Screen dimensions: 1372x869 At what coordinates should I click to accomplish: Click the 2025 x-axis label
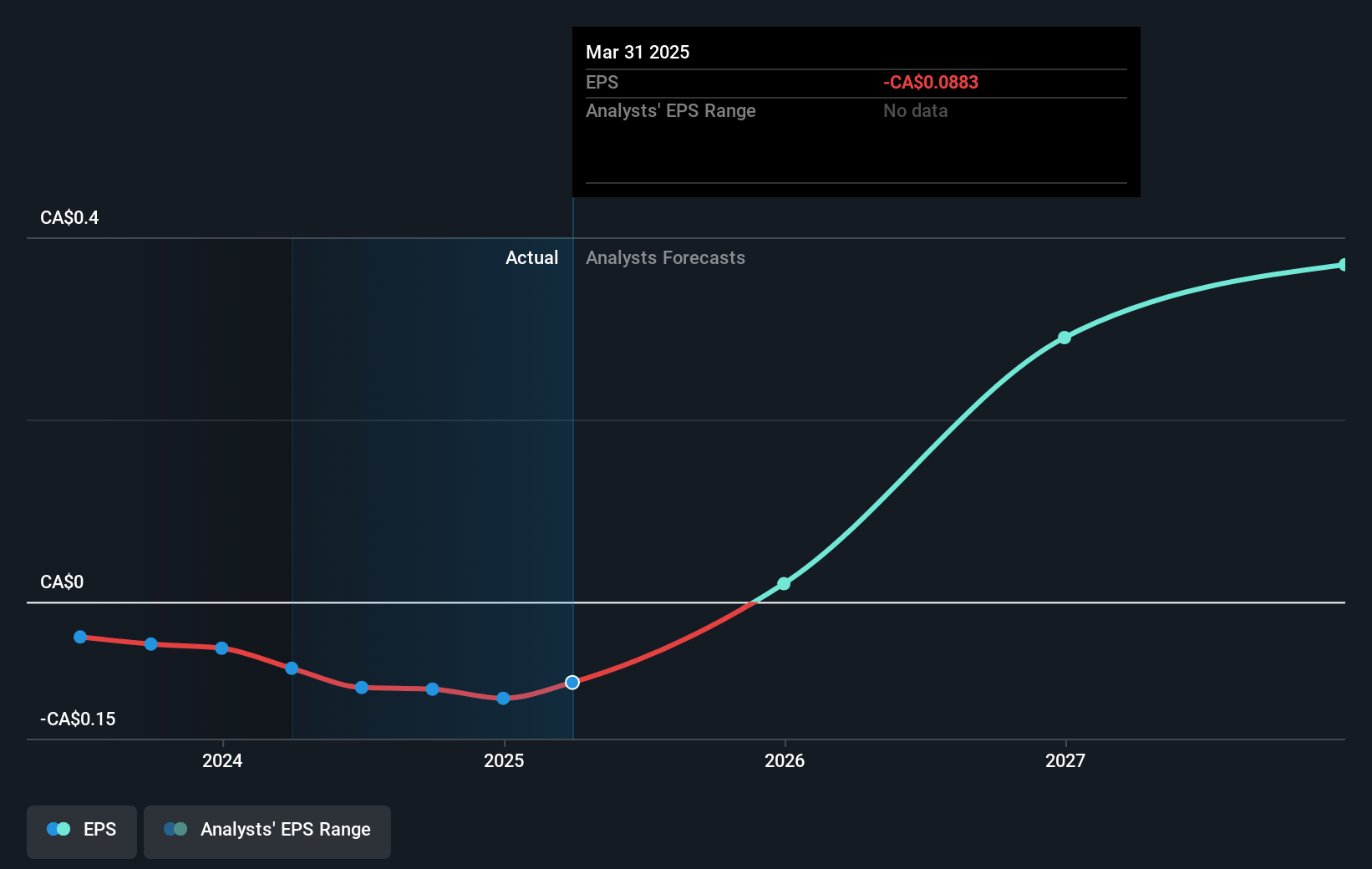pyautogui.click(x=504, y=760)
